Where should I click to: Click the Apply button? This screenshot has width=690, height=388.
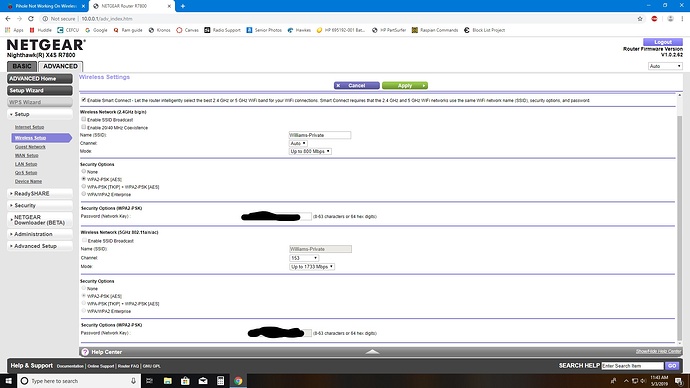point(405,85)
